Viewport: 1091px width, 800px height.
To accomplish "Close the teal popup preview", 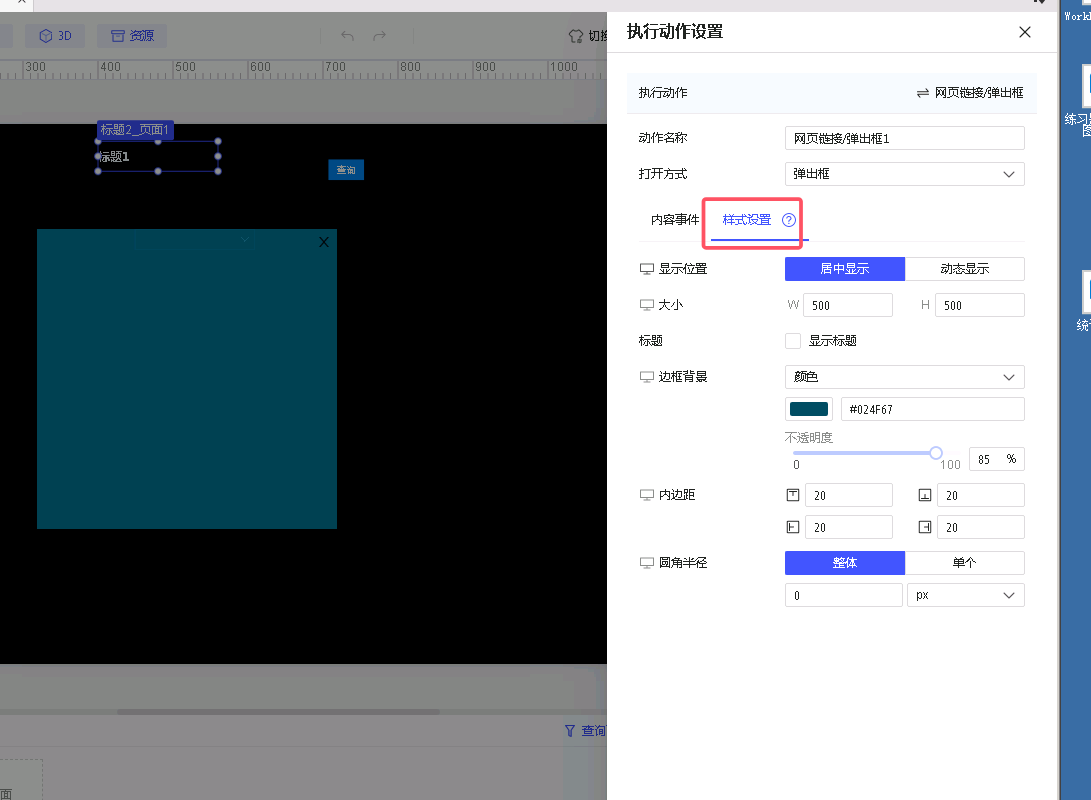I will click(324, 242).
